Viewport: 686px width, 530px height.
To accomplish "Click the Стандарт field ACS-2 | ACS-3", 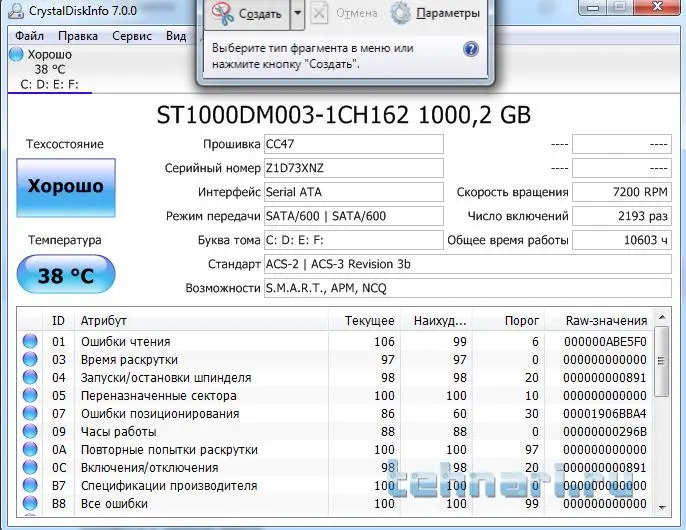I will pos(468,264).
